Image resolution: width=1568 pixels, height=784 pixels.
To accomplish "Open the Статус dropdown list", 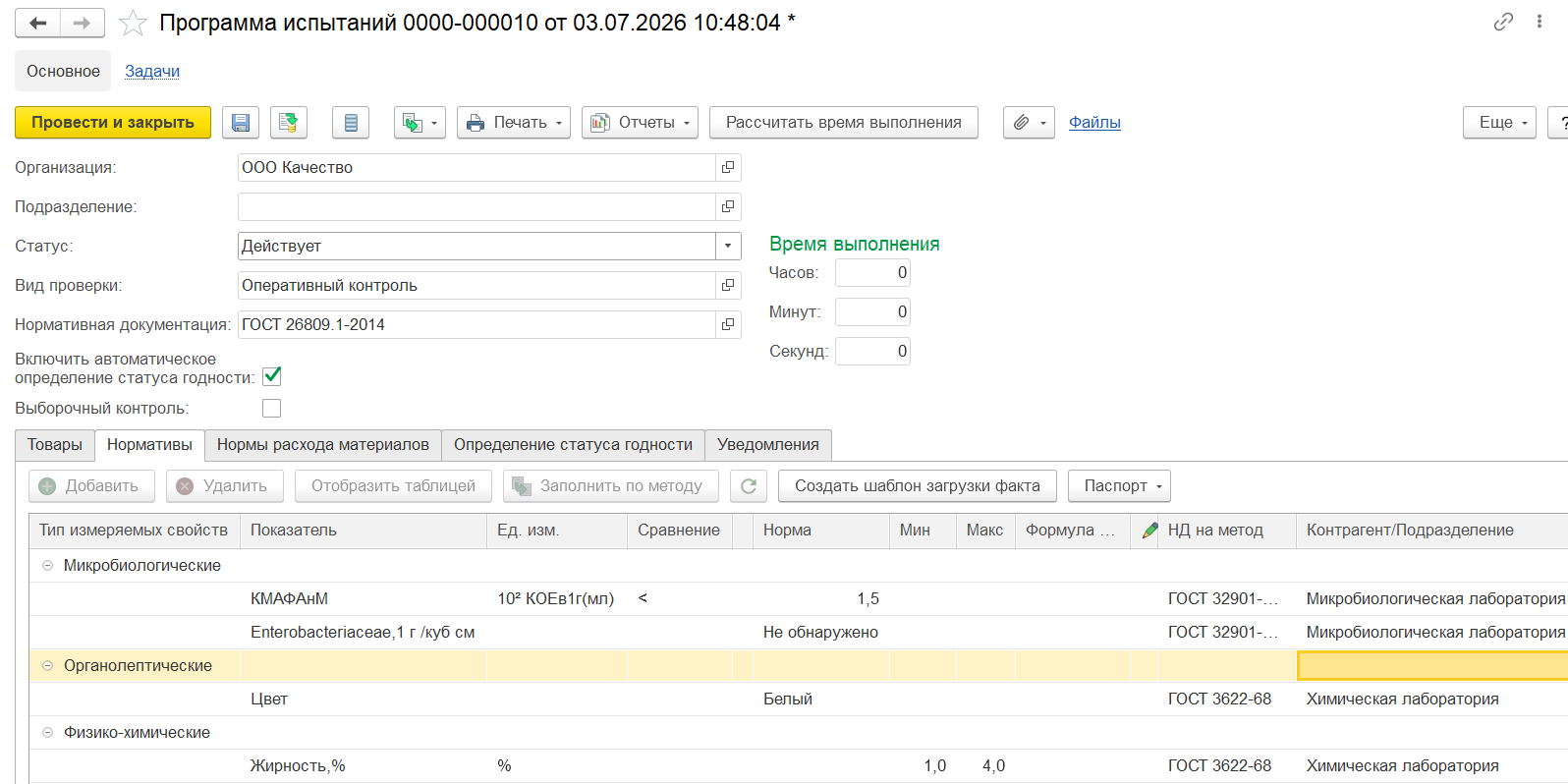I will 728,247.
